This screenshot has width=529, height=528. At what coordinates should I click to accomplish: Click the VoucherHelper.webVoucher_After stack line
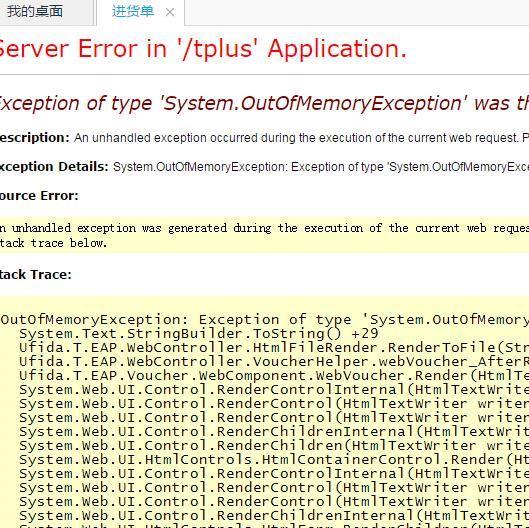(x=274, y=362)
